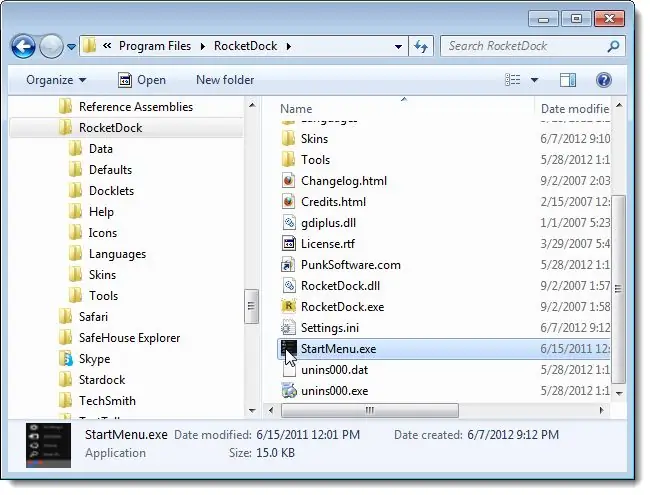Image resolution: width=650 pixels, height=495 pixels.
Task: Expand the address bar history dropdown
Action: pyautogui.click(x=398, y=46)
